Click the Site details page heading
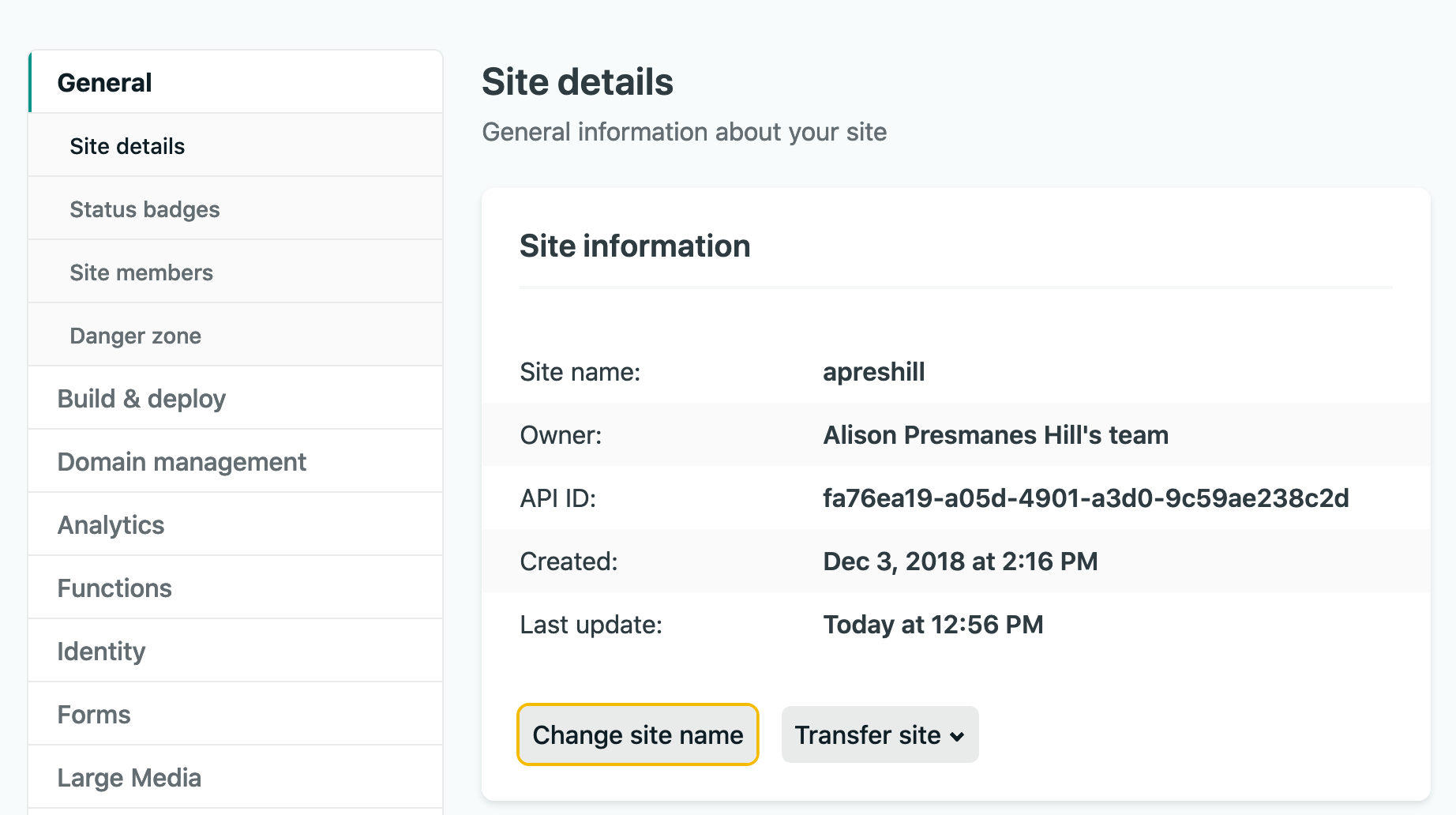 577,82
